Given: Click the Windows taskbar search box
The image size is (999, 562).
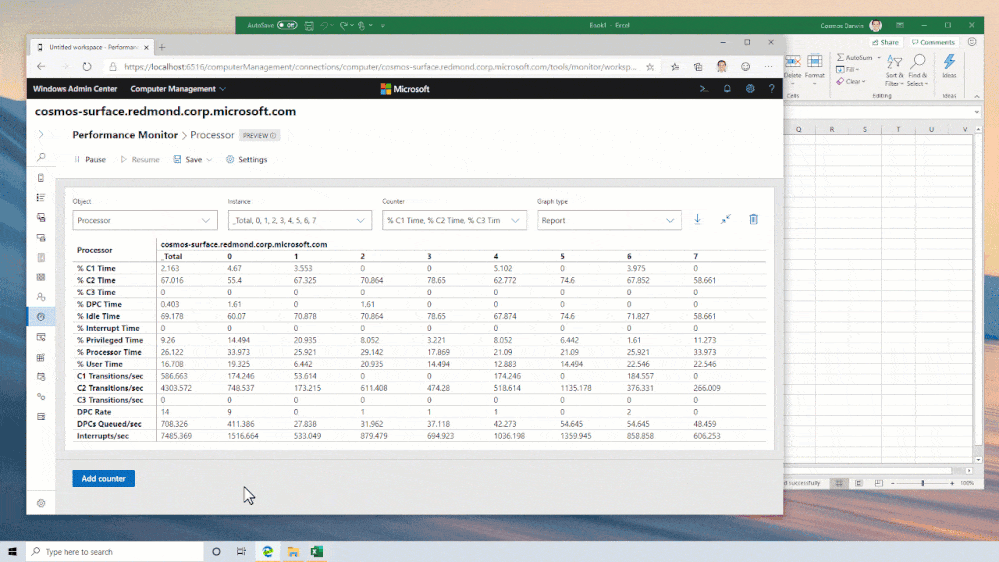Looking at the screenshot, I should [112, 551].
